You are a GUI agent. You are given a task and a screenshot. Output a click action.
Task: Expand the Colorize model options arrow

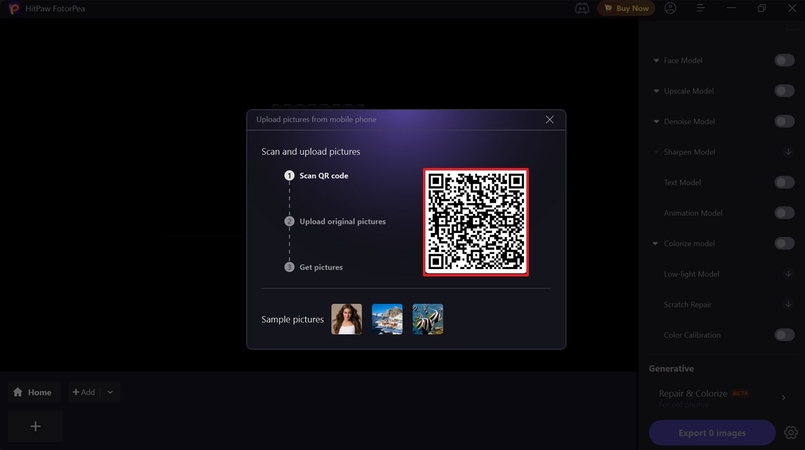point(656,243)
